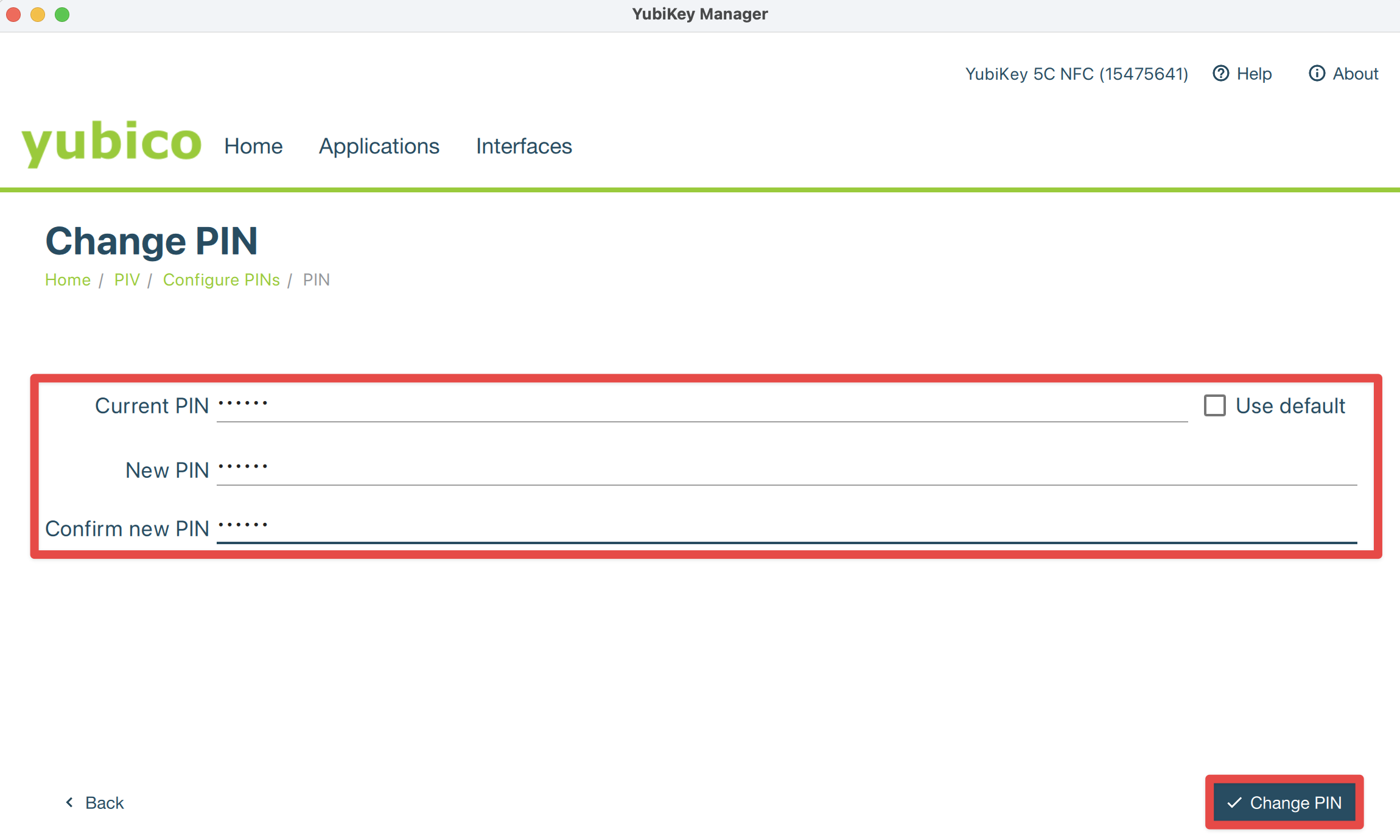Close the YubiKey Manager window
The image size is (1400, 840).
point(13,14)
